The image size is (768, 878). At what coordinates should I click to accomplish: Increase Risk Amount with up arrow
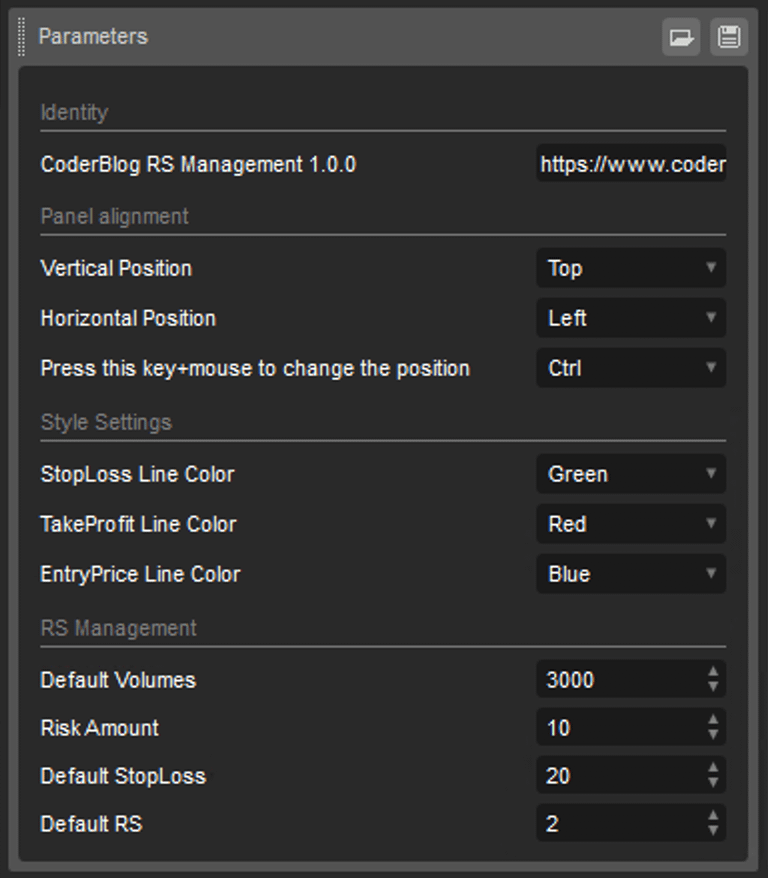click(x=713, y=720)
